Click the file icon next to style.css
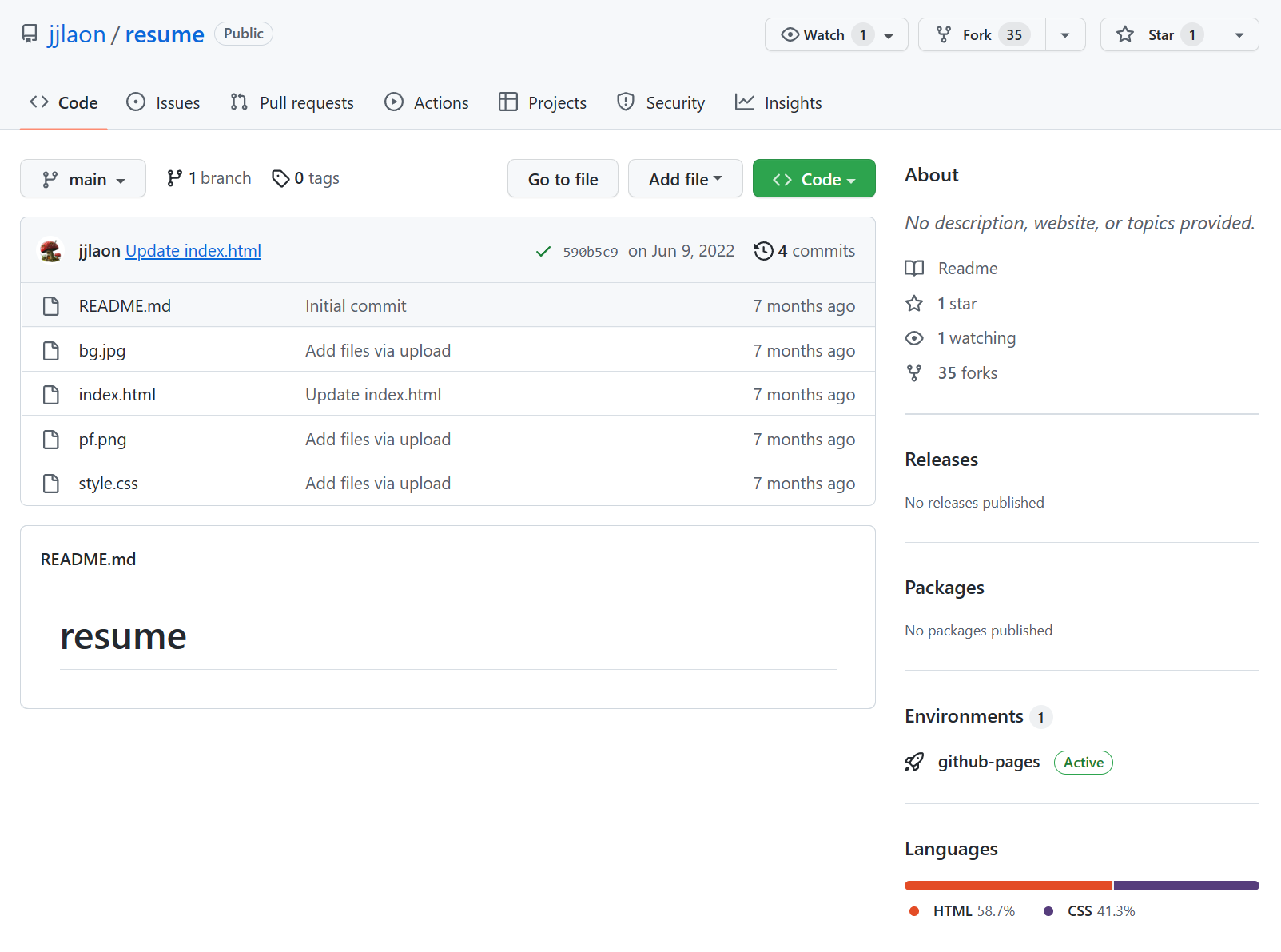The height and width of the screenshot is (952, 1281). [x=51, y=484]
